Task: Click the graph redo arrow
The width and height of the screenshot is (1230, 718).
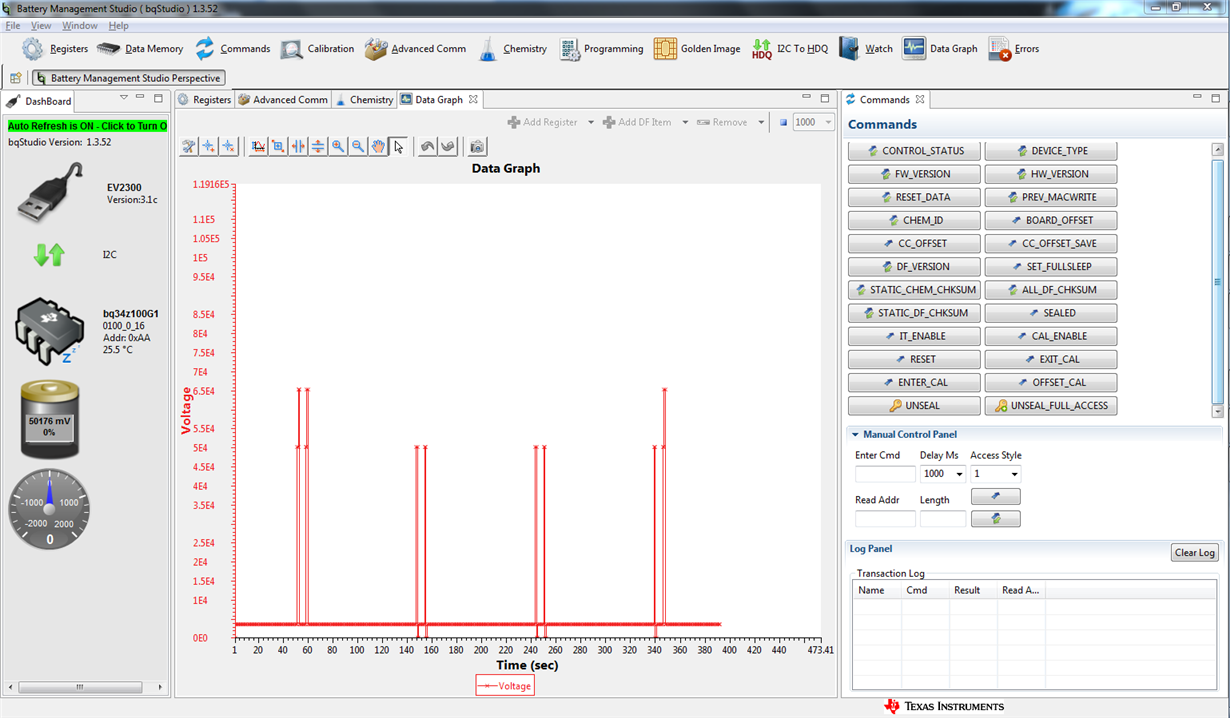Action: point(448,146)
